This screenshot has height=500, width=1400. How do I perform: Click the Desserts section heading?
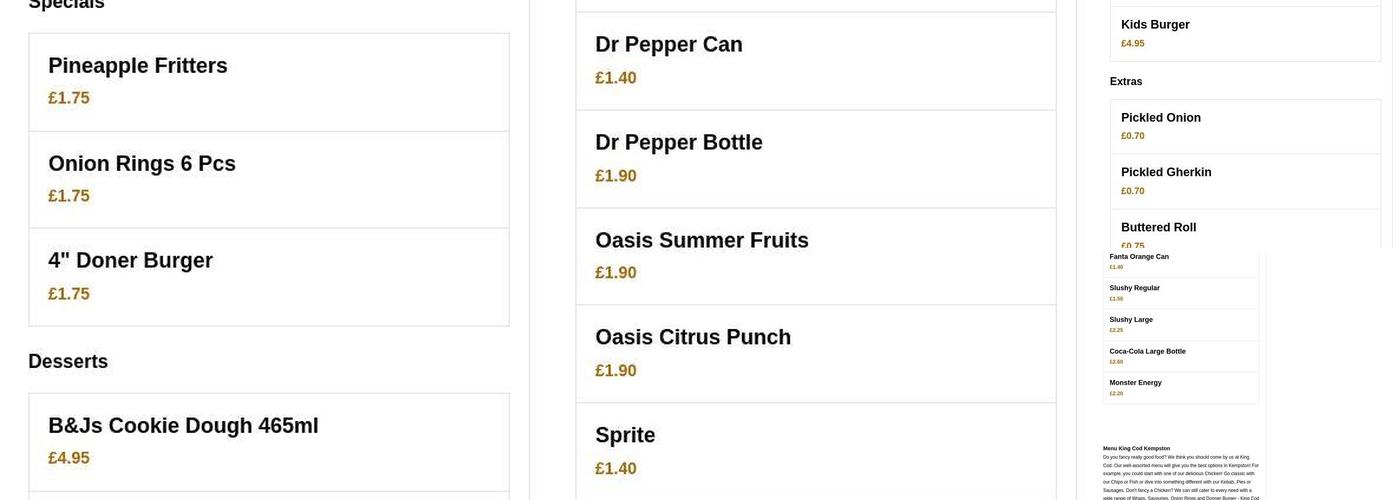click(68, 361)
